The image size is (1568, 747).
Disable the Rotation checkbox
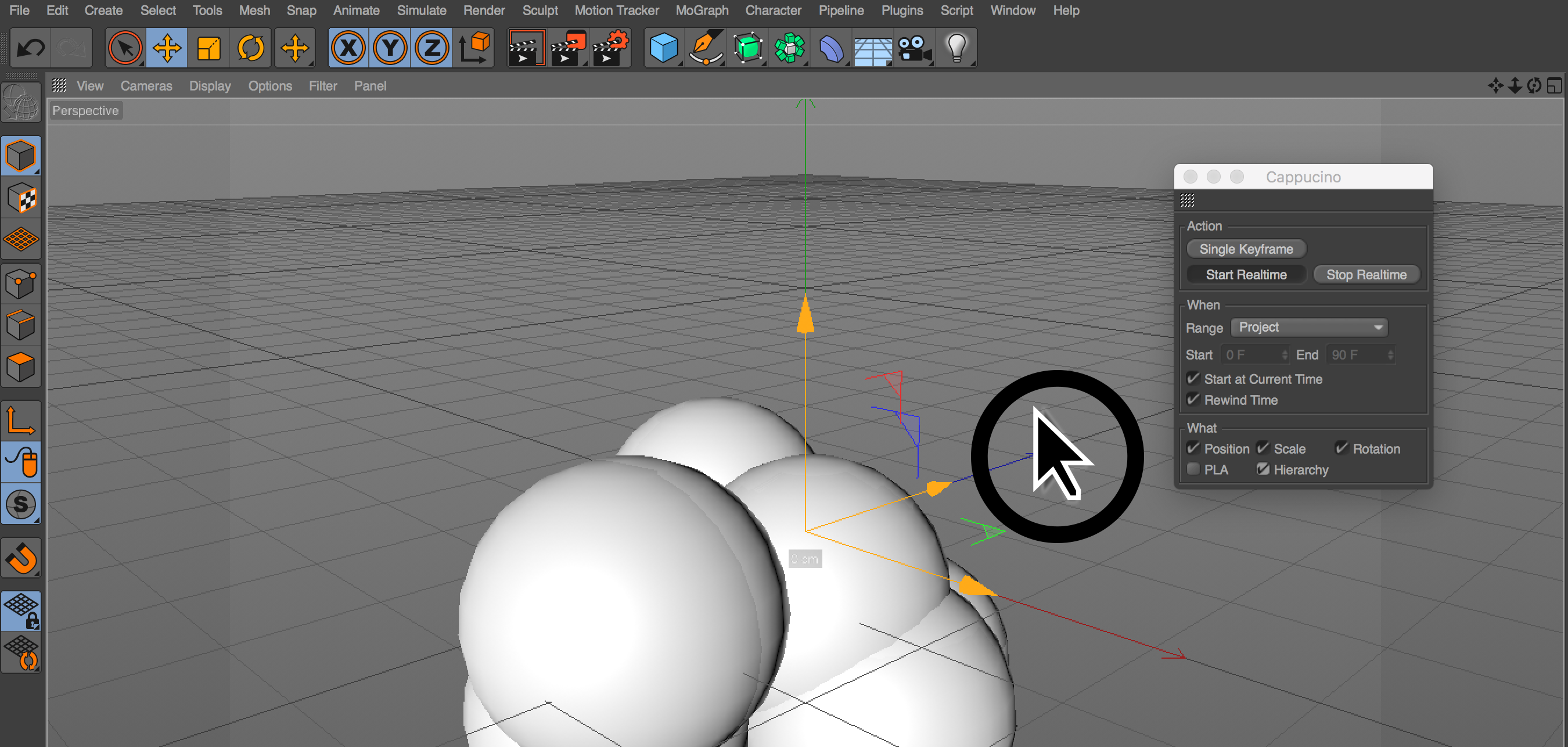click(1342, 448)
